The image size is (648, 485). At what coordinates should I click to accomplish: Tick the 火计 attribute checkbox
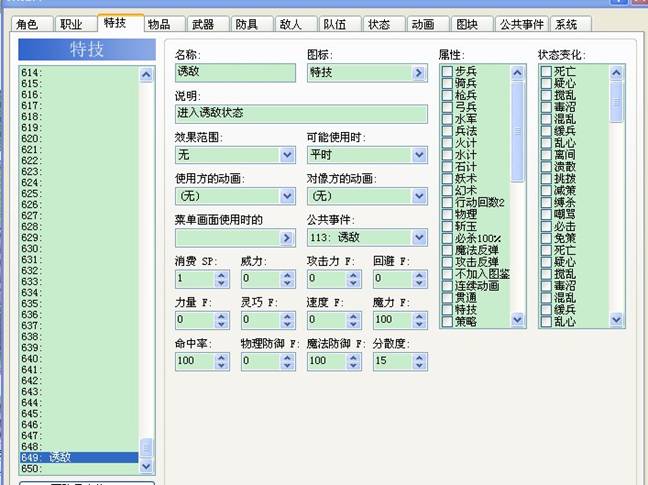coord(447,143)
